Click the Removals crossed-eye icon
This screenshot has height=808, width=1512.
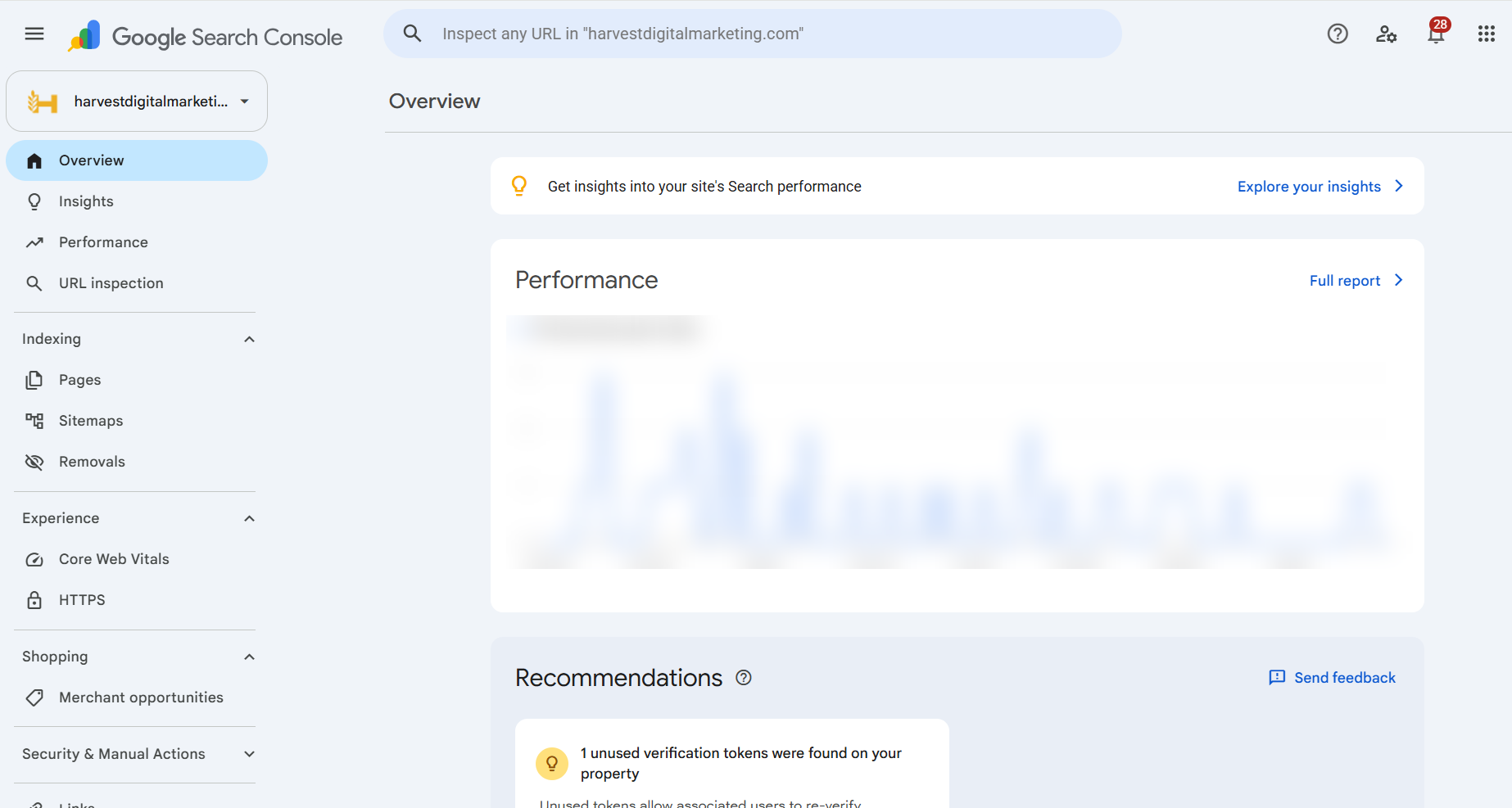tap(34, 462)
